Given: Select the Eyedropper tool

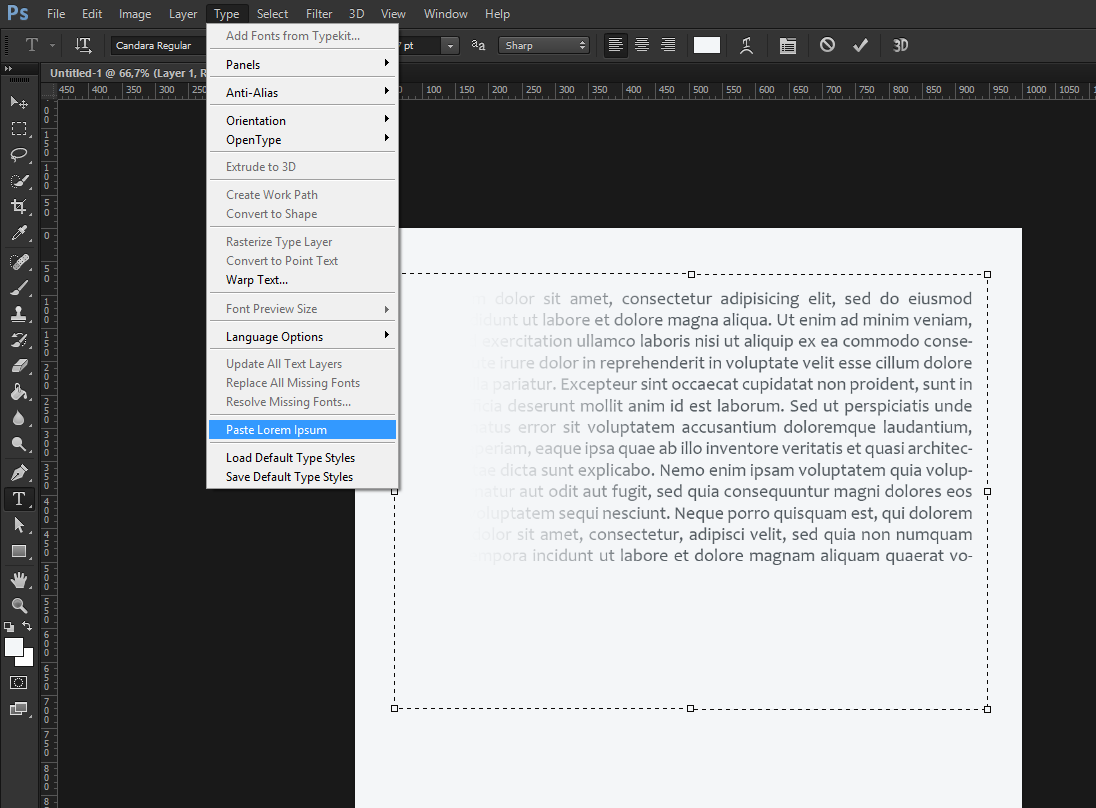Looking at the screenshot, I should (x=19, y=234).
